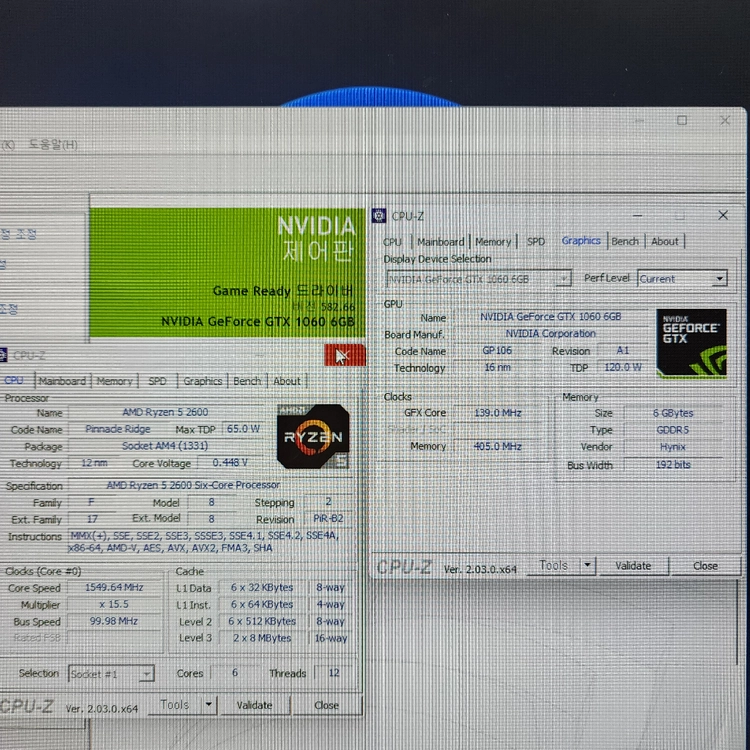Open Bench tab in left CPU-Z window

click(x=247, y=381)
